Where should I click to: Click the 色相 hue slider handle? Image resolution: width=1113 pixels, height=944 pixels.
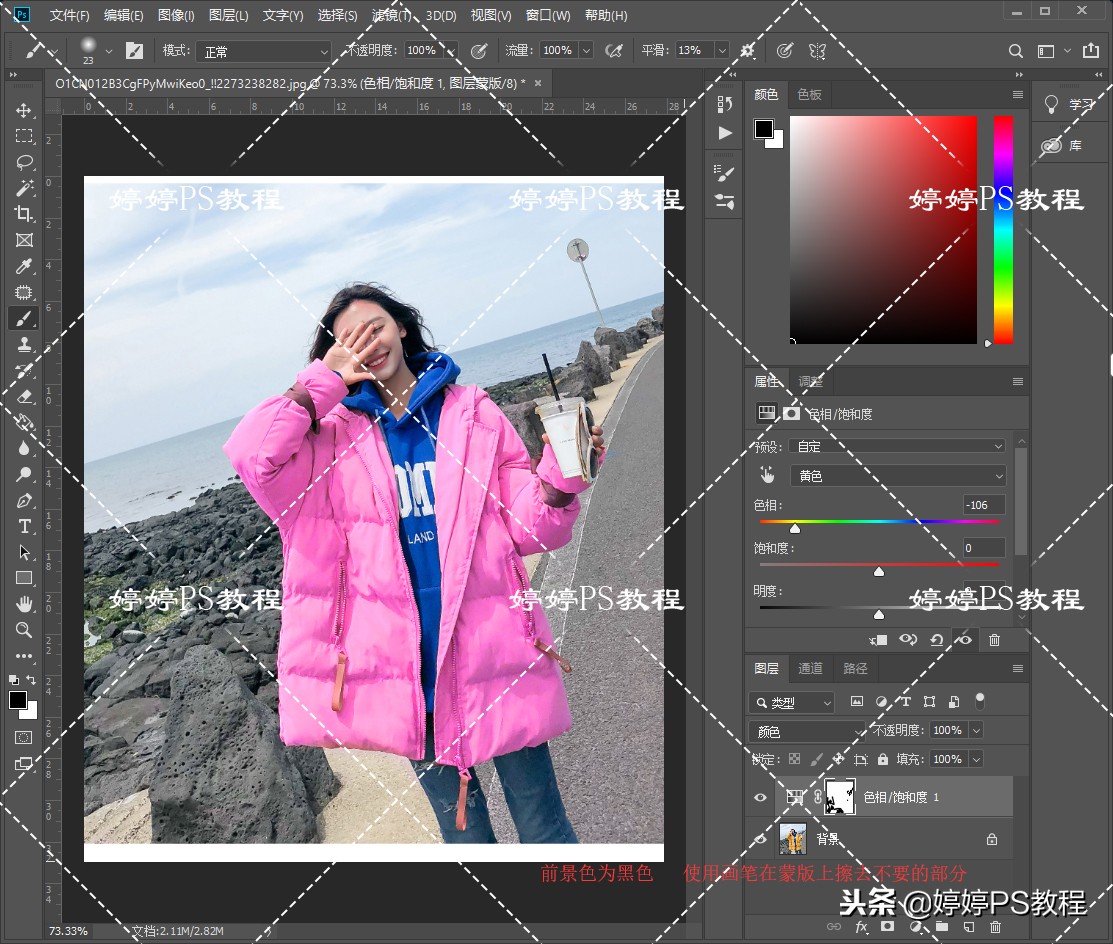795,528
